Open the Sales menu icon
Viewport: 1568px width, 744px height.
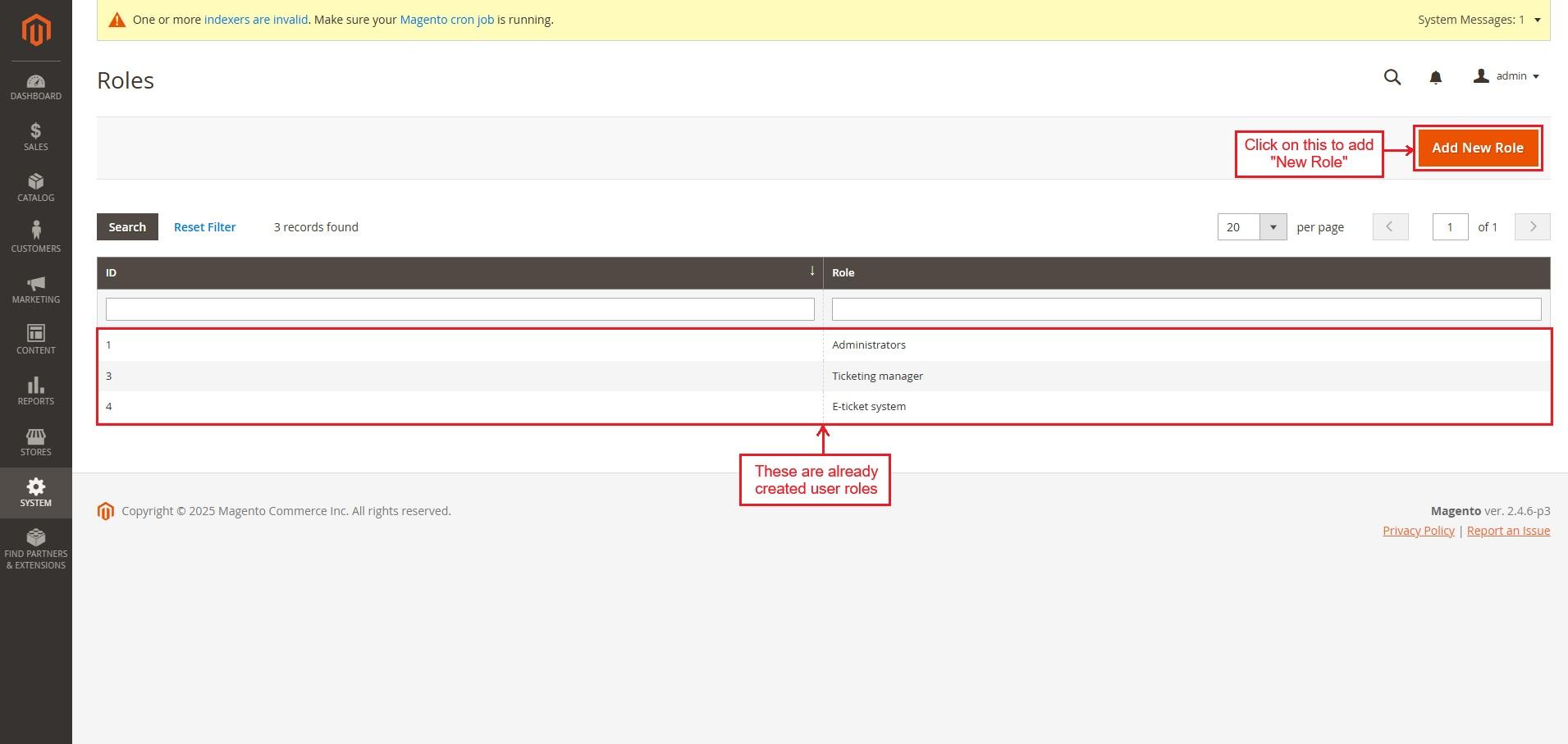pos(35,137)
